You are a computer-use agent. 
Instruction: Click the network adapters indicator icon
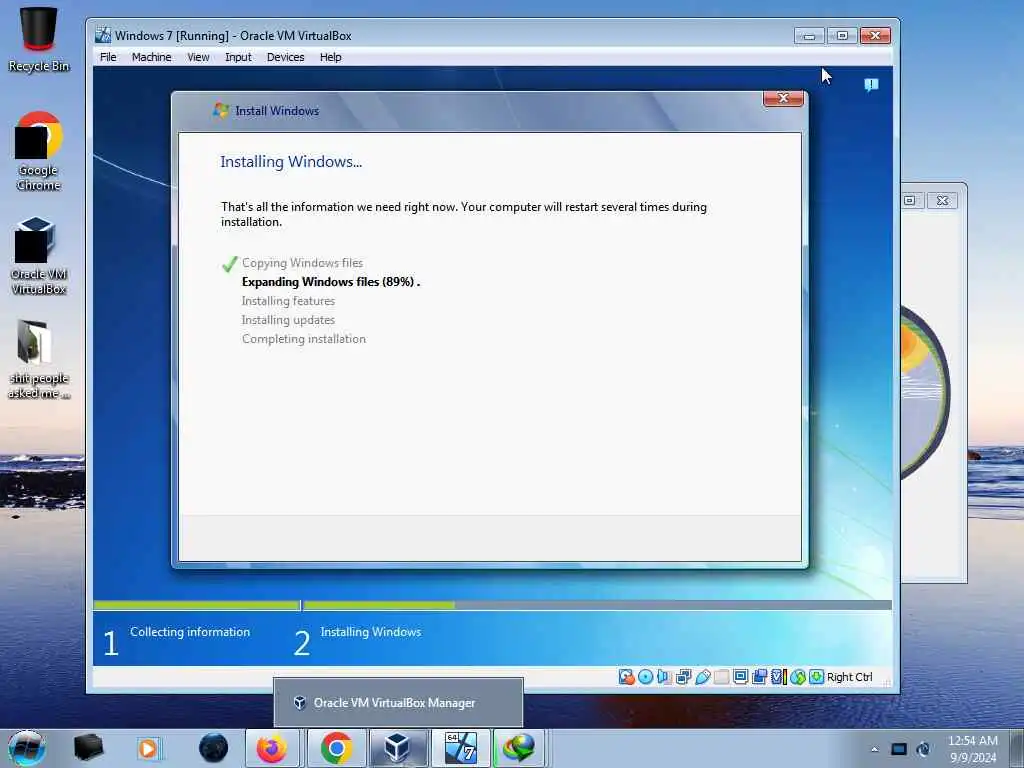683,677
